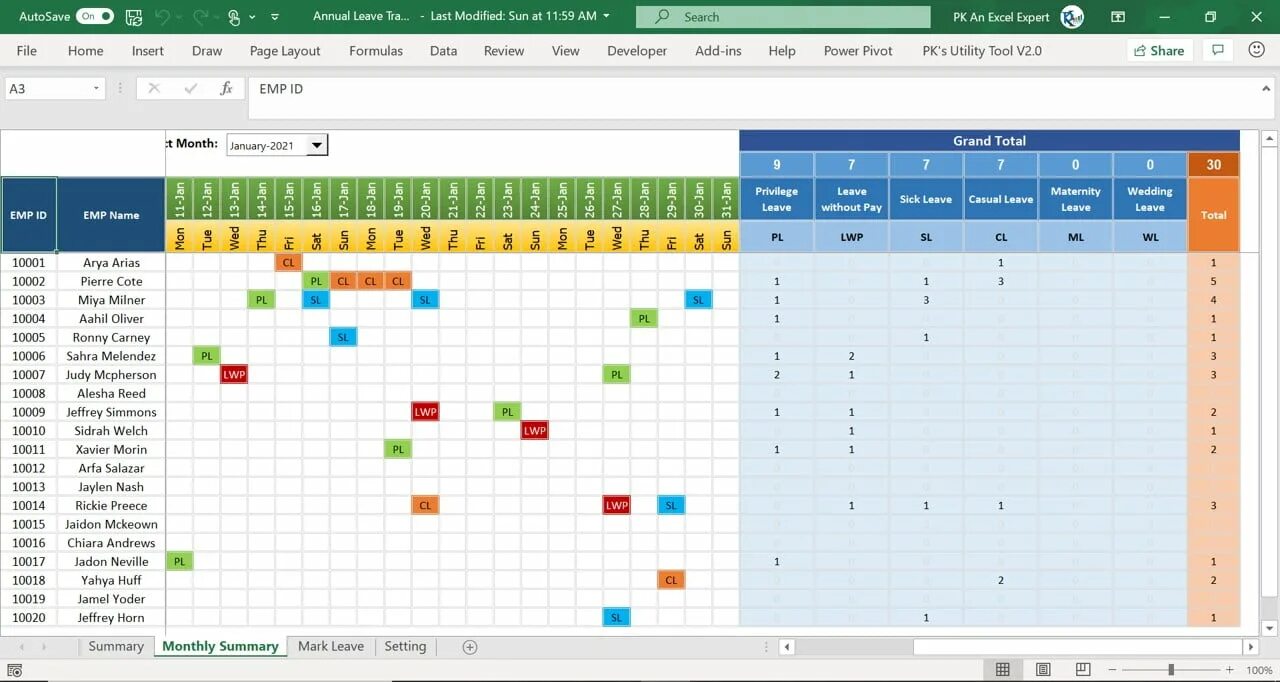Click the vertical scrollbar up arrow

click(x=1270, y=140)
